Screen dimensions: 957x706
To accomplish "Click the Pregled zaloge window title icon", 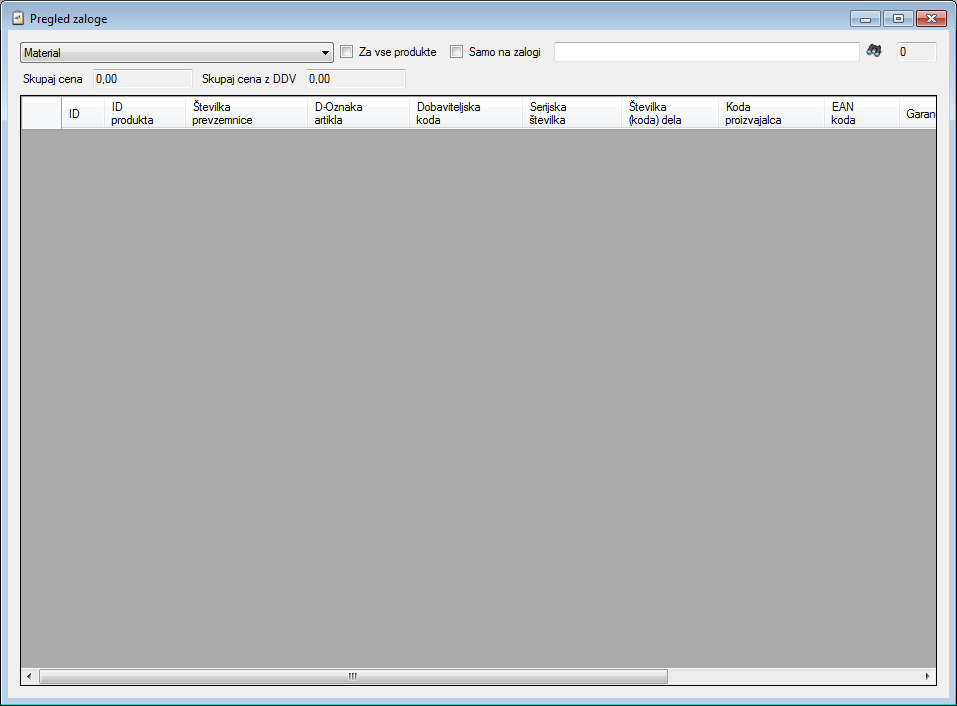I will click(x=17, y=18).
